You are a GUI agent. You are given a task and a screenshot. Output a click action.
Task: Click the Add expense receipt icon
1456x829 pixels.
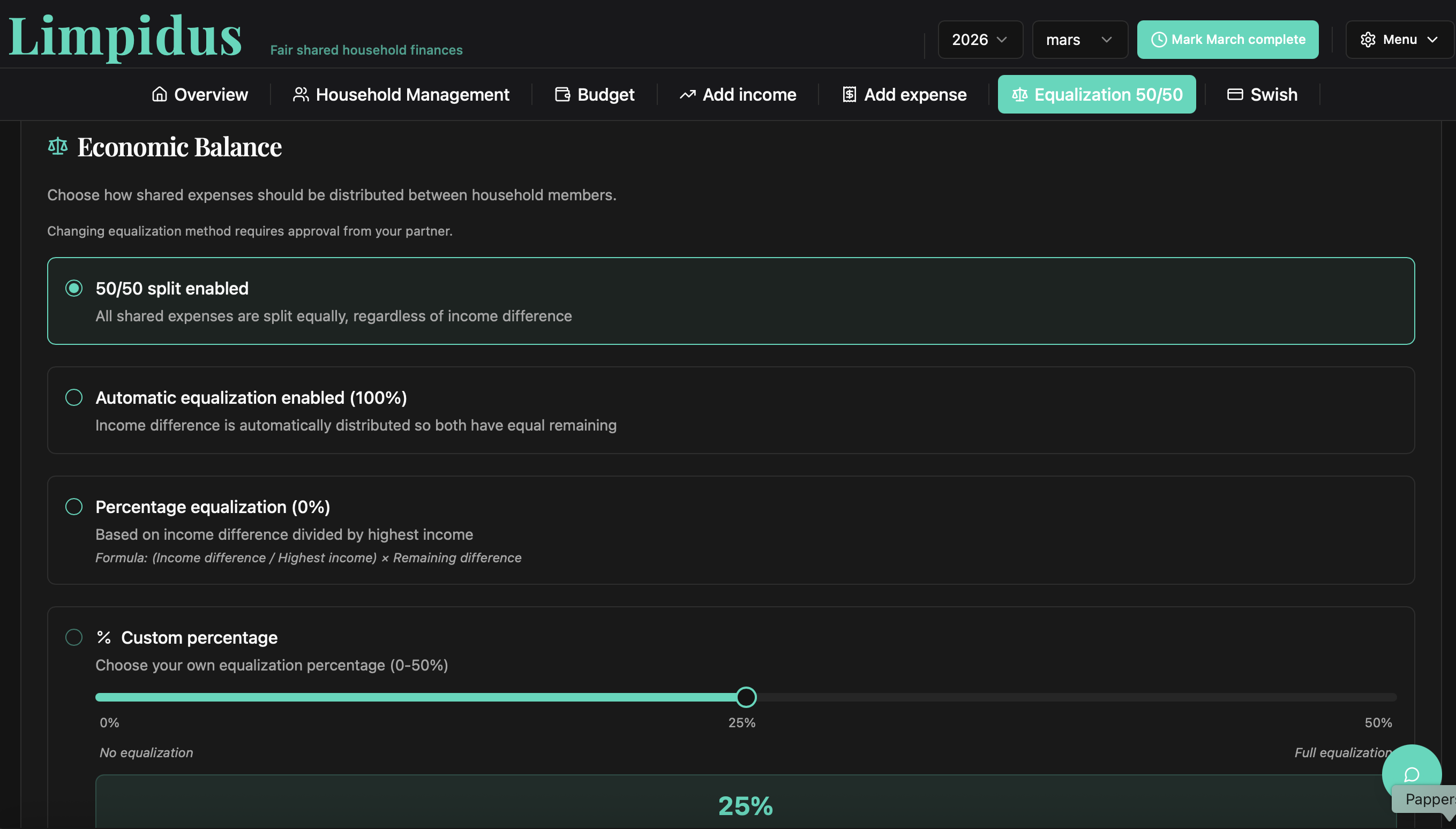click(x=849, y=94)
